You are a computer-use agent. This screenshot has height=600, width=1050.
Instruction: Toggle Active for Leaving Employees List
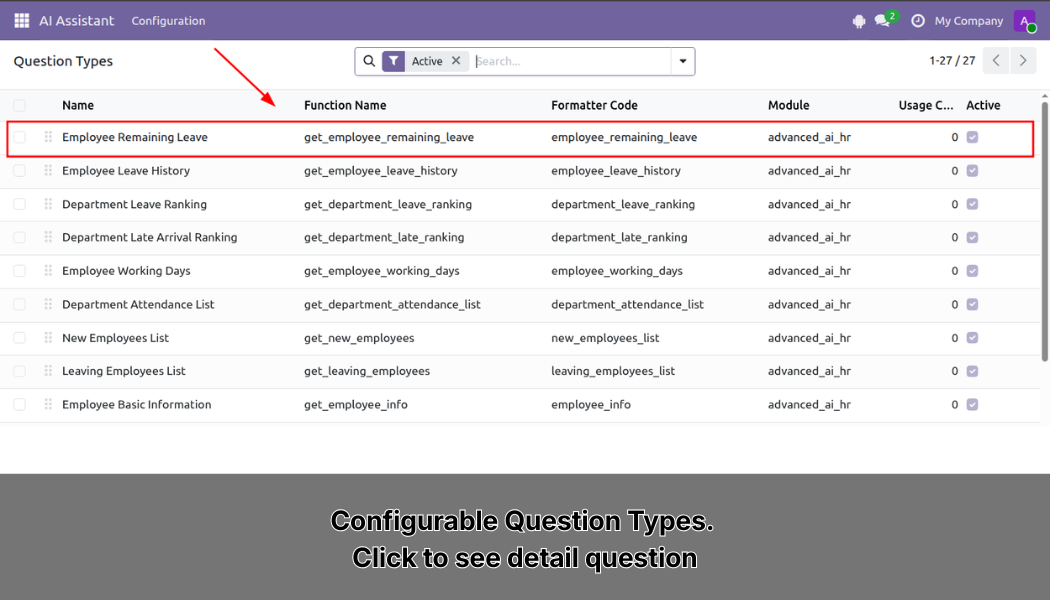(x=972, y=371)
